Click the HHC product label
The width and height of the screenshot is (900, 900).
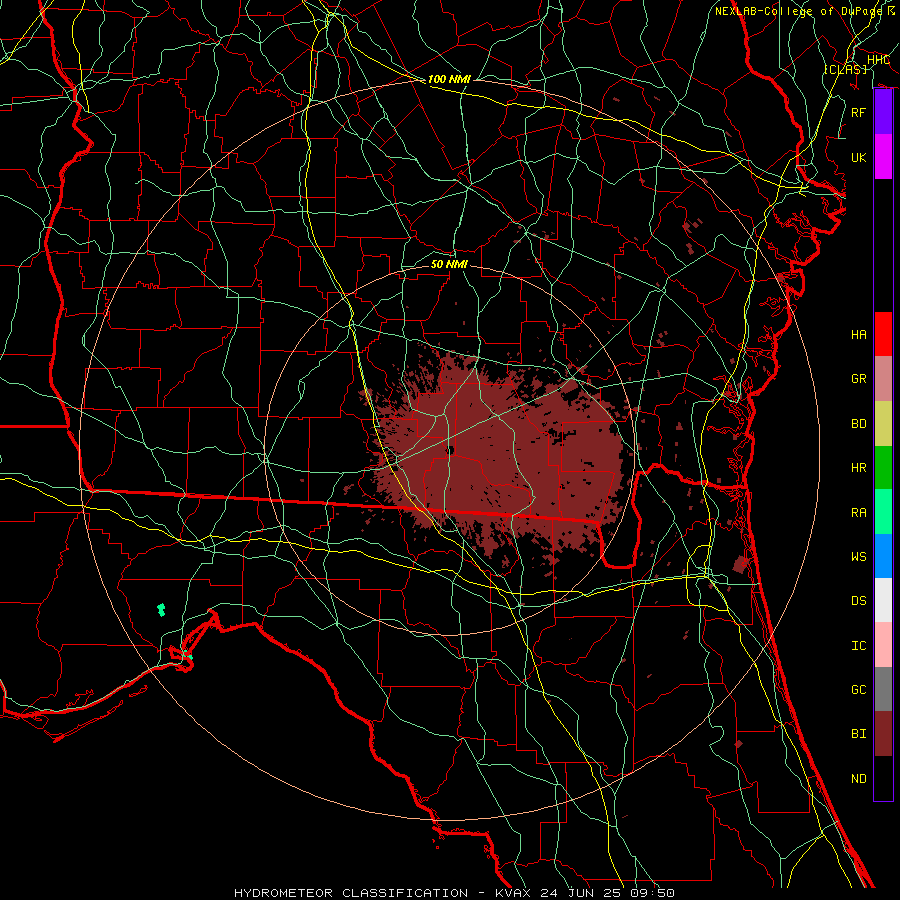pos(878,59)
